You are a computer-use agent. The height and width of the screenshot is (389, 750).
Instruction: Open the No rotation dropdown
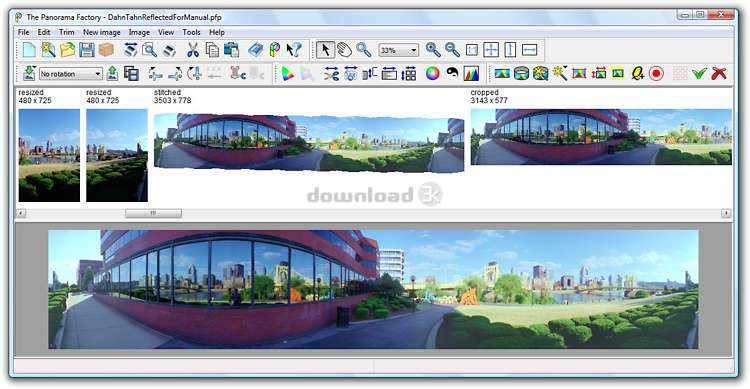click(70, 74)
